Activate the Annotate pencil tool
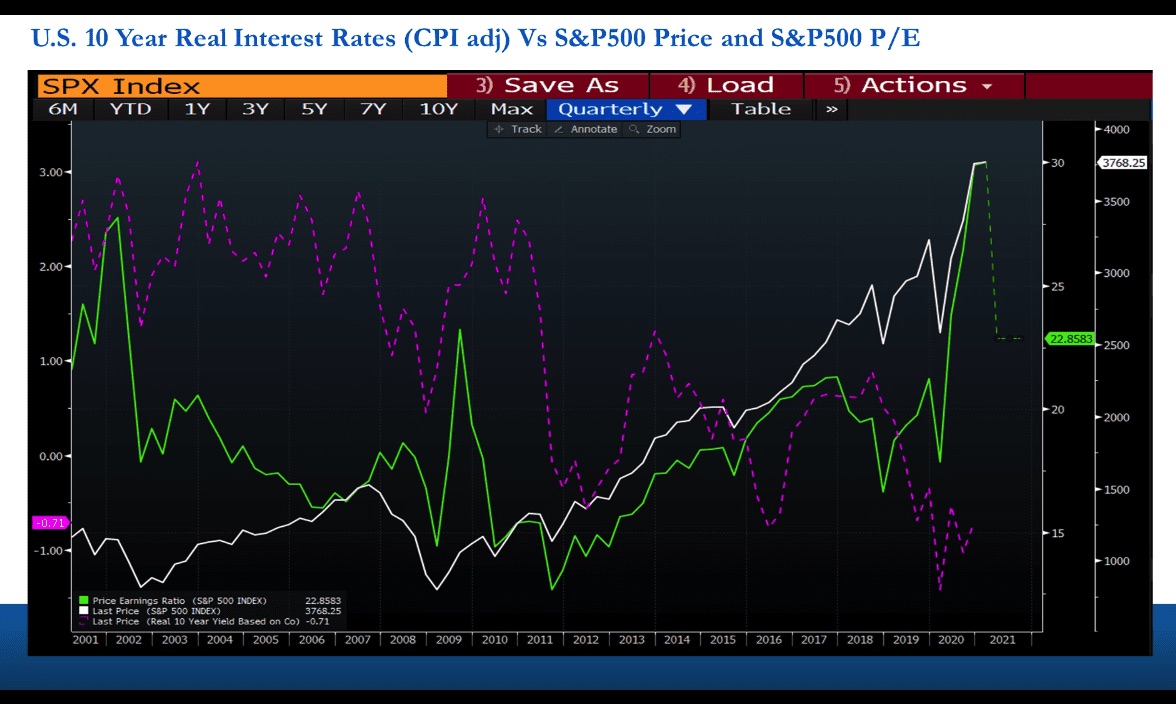This screenshot has width=1176, height=704. pyautogui.click(x=585, y=129)
